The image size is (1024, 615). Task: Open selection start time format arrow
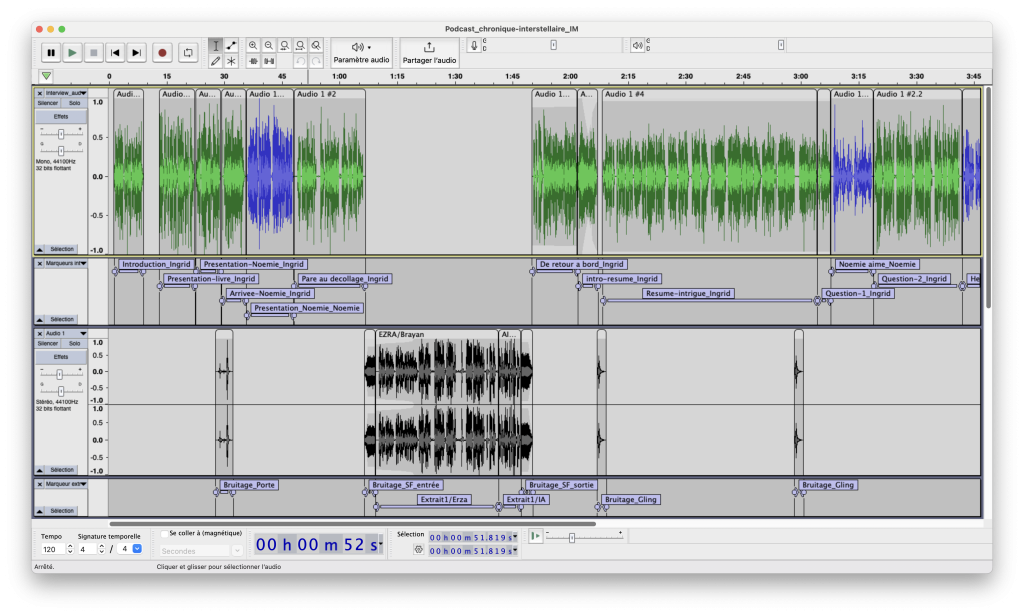[x=515, y=537]
